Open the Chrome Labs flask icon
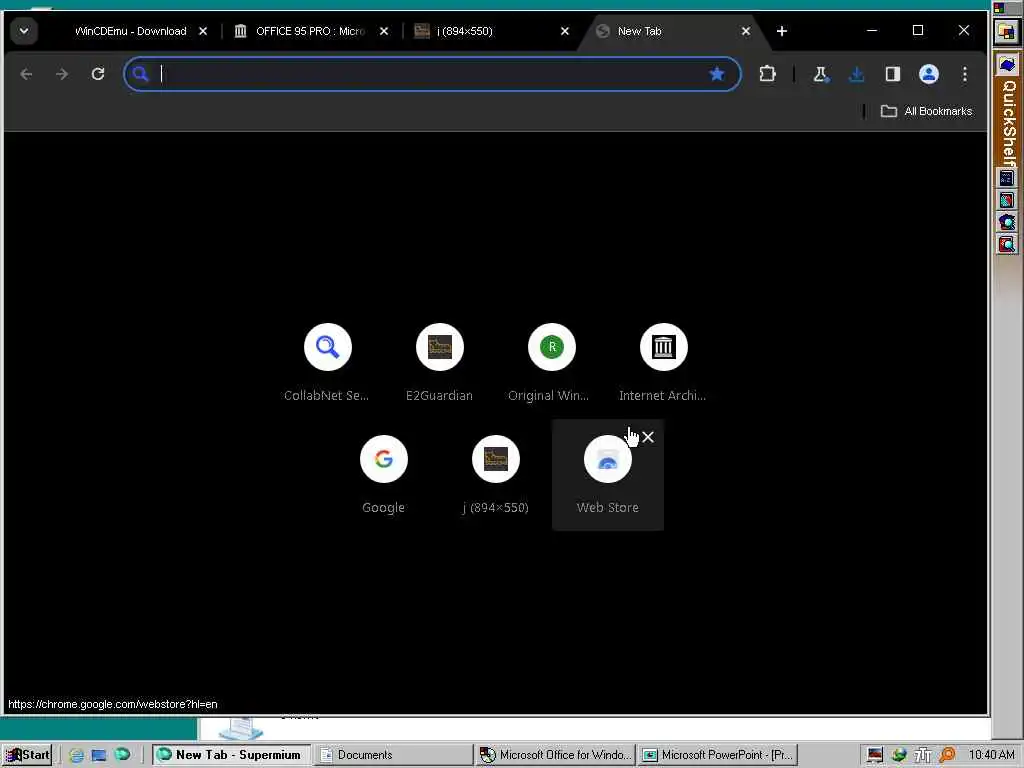The height and width of the screenshot is (768, 1024). [x=821, y=74]
